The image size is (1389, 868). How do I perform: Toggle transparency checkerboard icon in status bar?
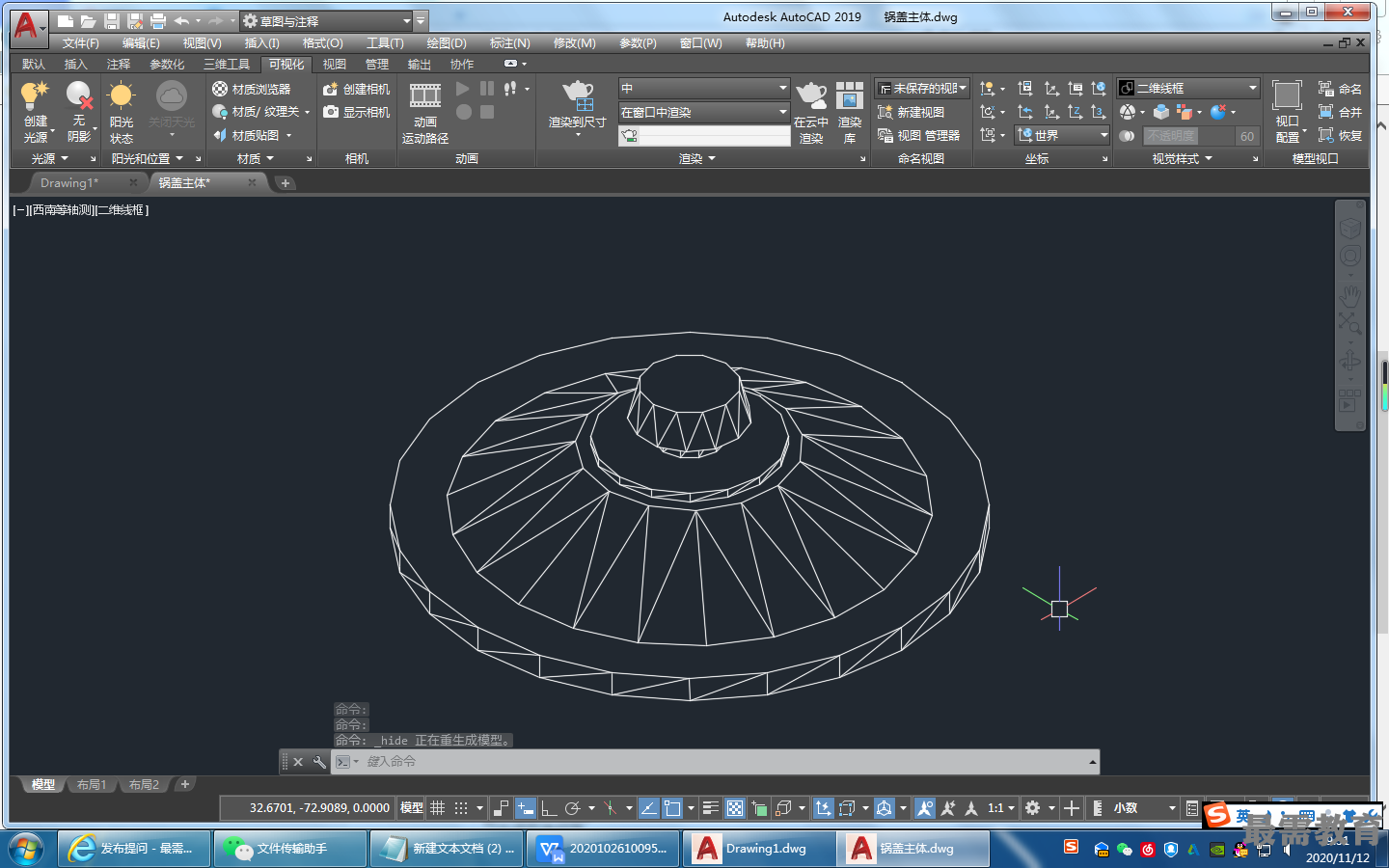[735, 808]
